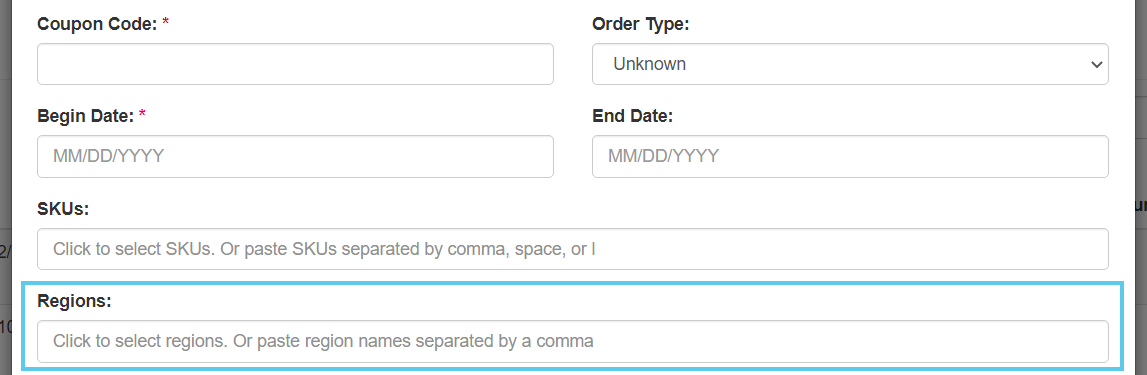1147x375 pixels.
Task: Click into the Coupon Code text box
Action: point(295,64)
